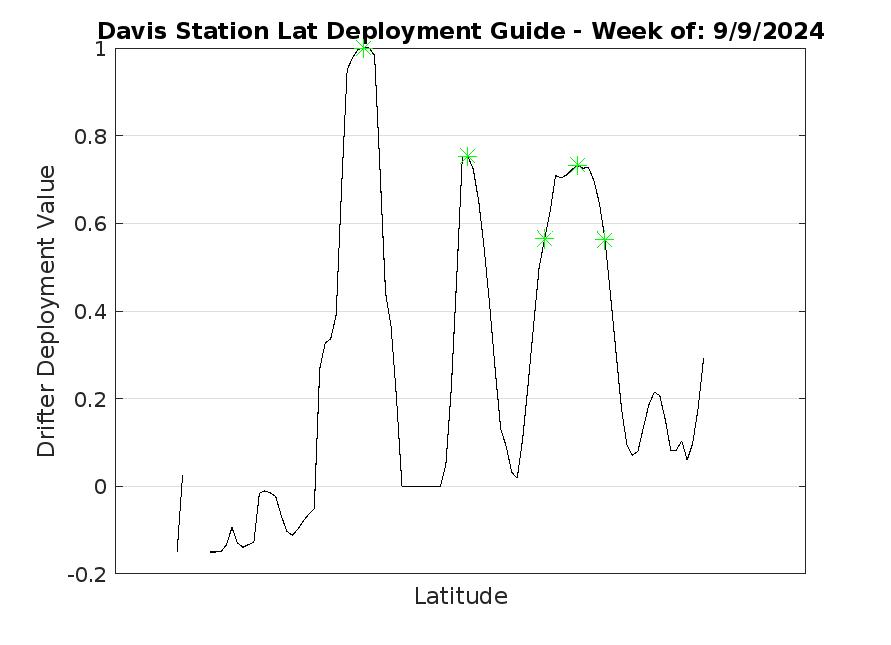Click the y-axis tick label '0'
Screen dimensions: 891x645
pos(101,487)
